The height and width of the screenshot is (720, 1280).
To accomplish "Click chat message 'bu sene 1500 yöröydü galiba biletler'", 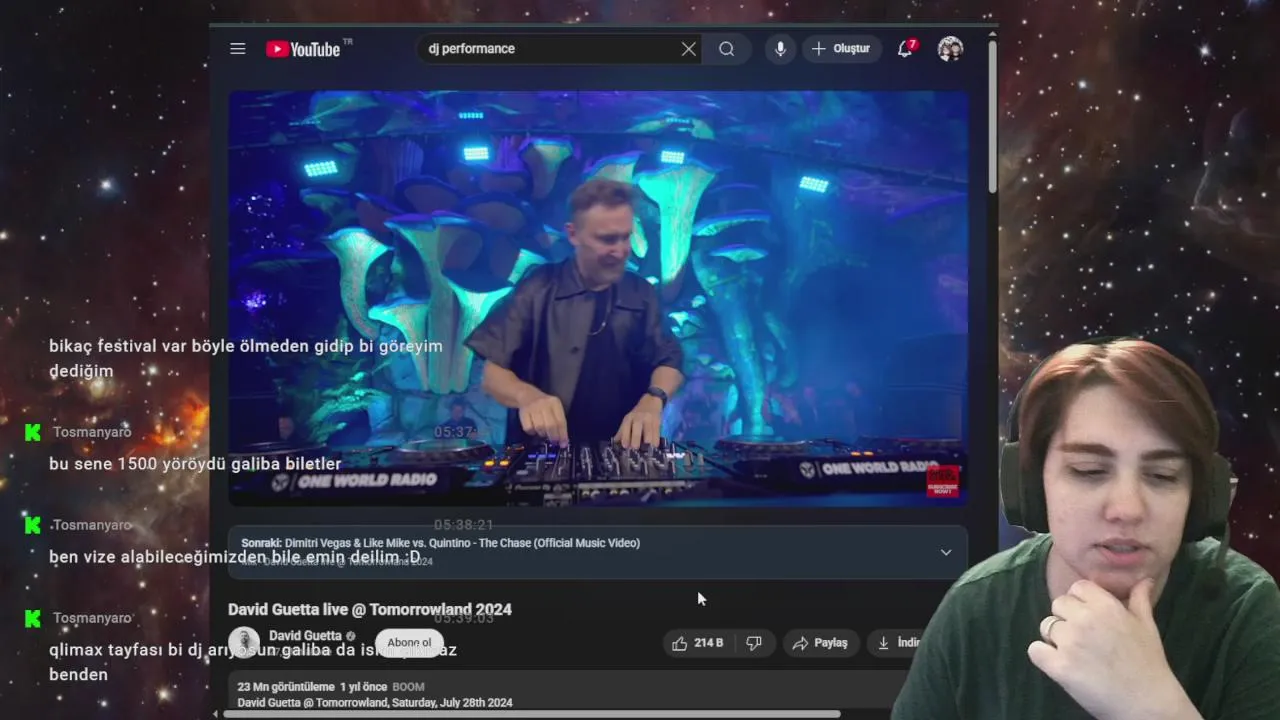I will point(195,464).
